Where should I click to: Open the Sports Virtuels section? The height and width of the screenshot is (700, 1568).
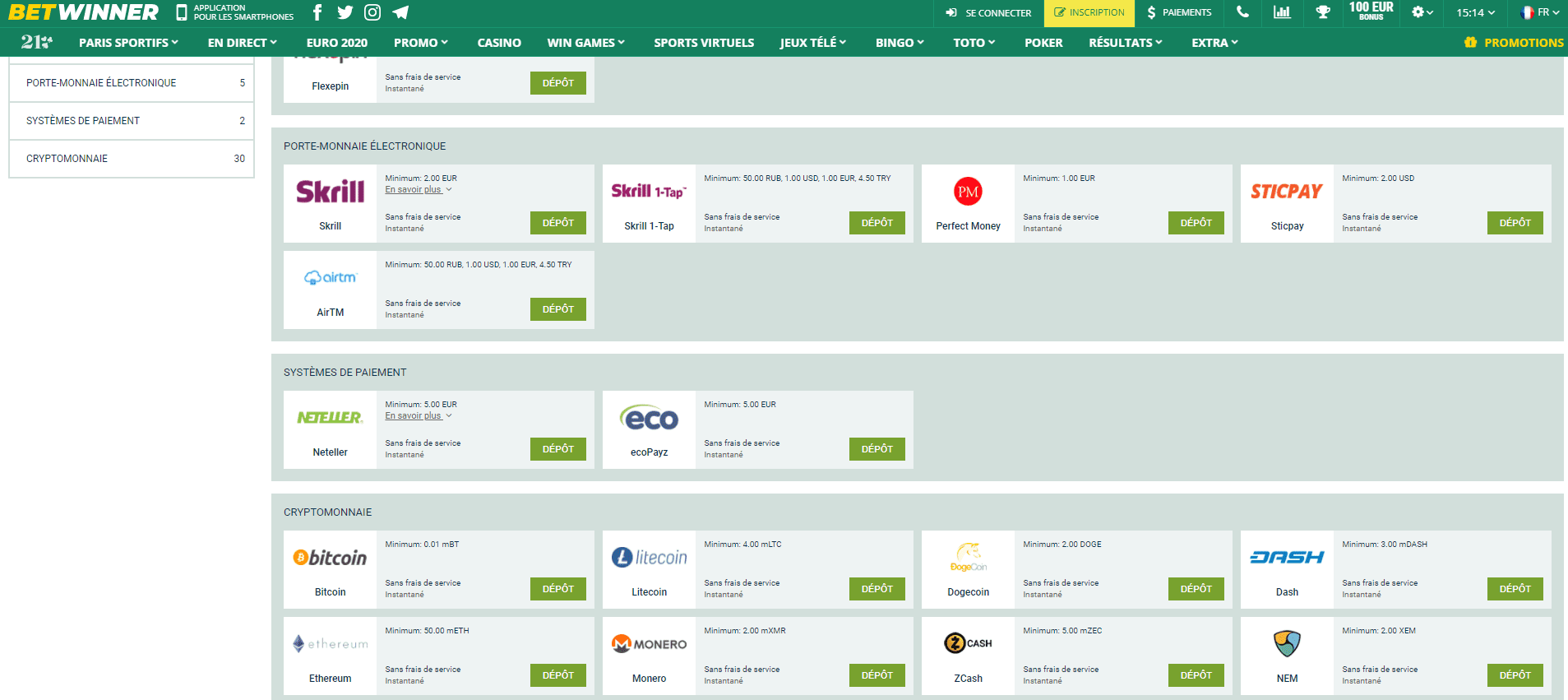704,43
